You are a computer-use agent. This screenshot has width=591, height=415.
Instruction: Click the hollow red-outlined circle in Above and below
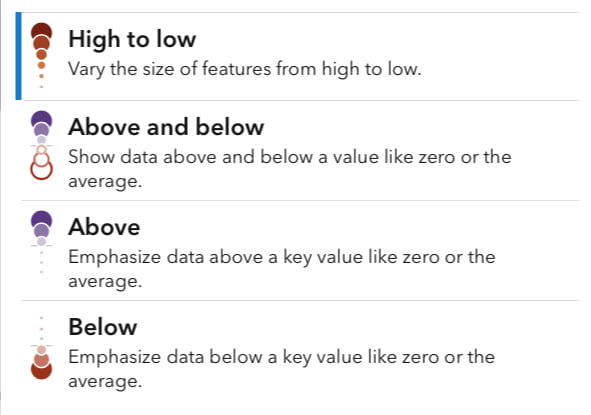pos(41,170)
